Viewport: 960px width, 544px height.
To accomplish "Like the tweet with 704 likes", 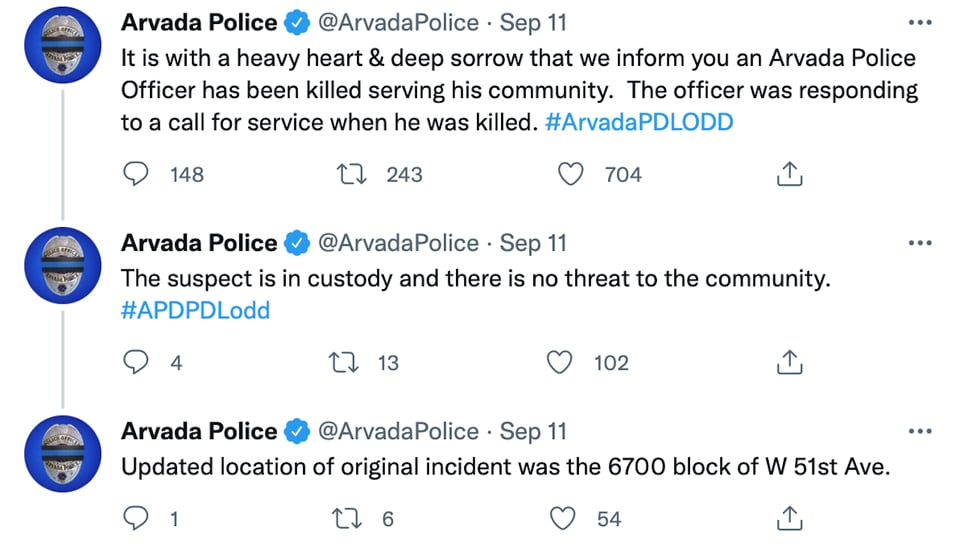I will [570, 174].
